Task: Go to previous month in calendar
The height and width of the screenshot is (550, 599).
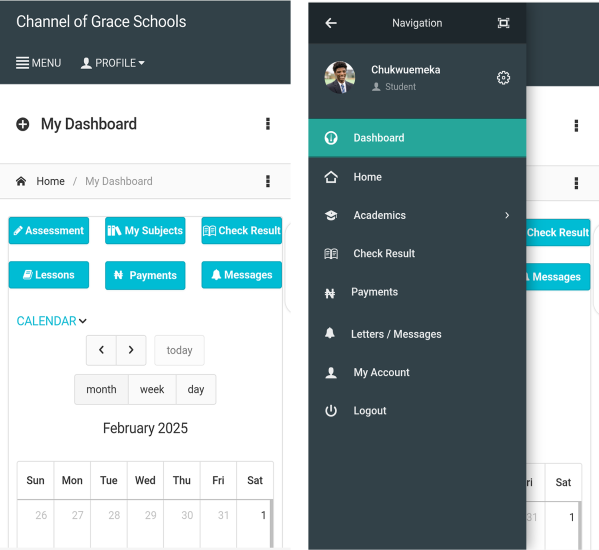Action: click(101, 350)
